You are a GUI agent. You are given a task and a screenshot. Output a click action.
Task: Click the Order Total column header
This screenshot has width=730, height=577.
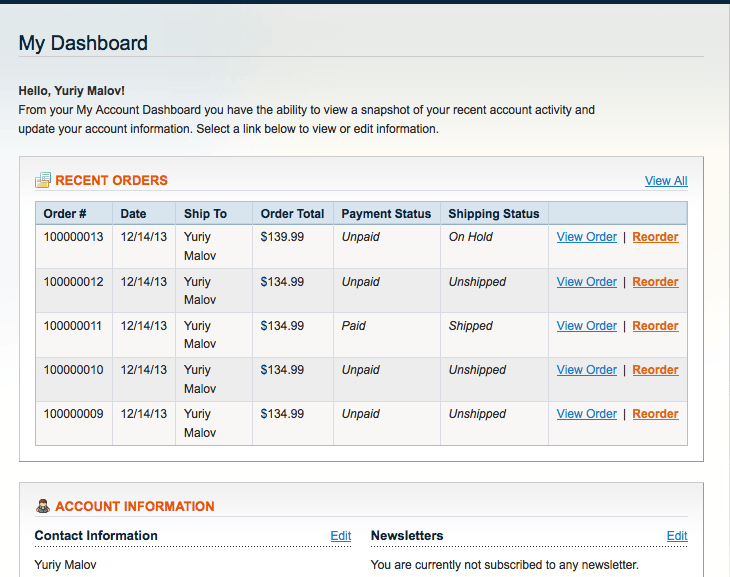click(x=292, y=214)
